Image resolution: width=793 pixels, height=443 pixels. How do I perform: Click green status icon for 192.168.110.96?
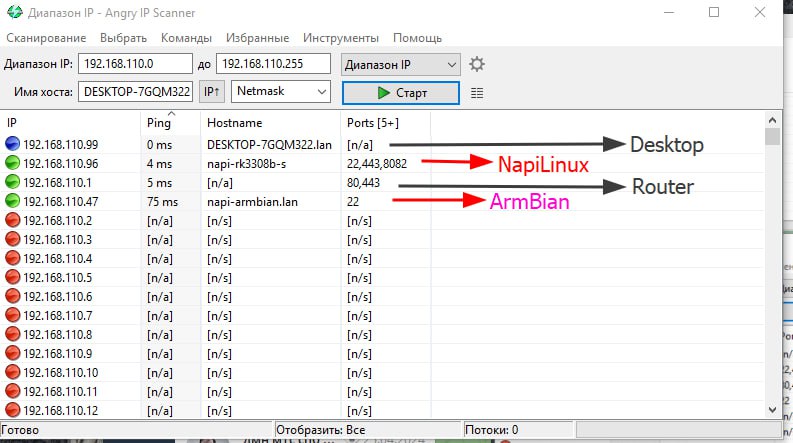point(13,163)
